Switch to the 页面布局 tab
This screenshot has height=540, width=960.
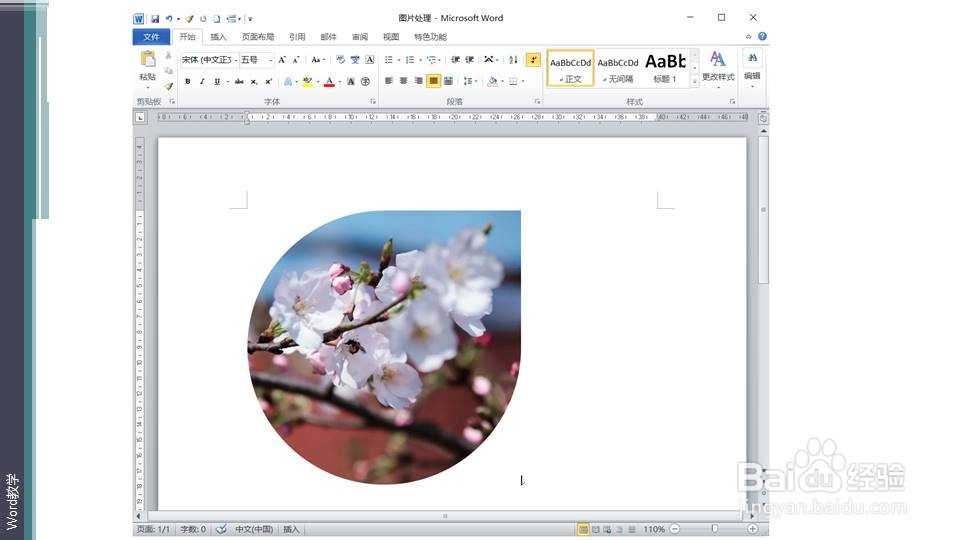click(x=258, y=37)
